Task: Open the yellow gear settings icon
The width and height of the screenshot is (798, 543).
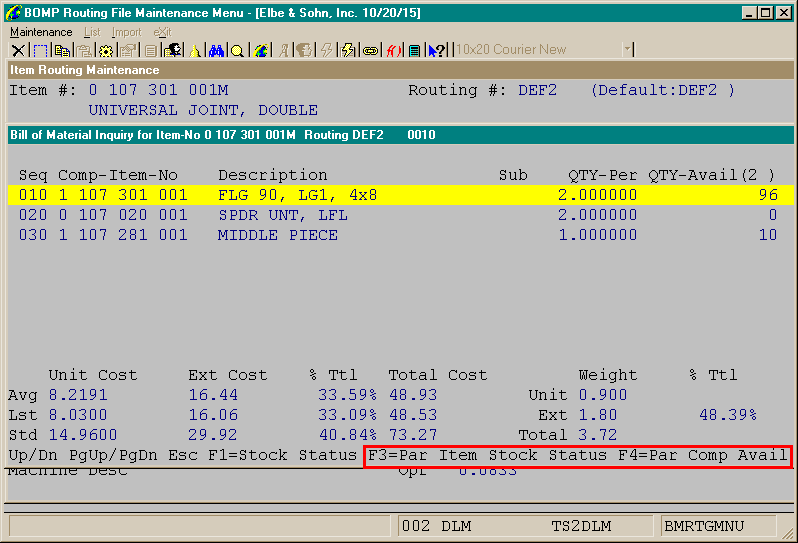Action: 106,50
